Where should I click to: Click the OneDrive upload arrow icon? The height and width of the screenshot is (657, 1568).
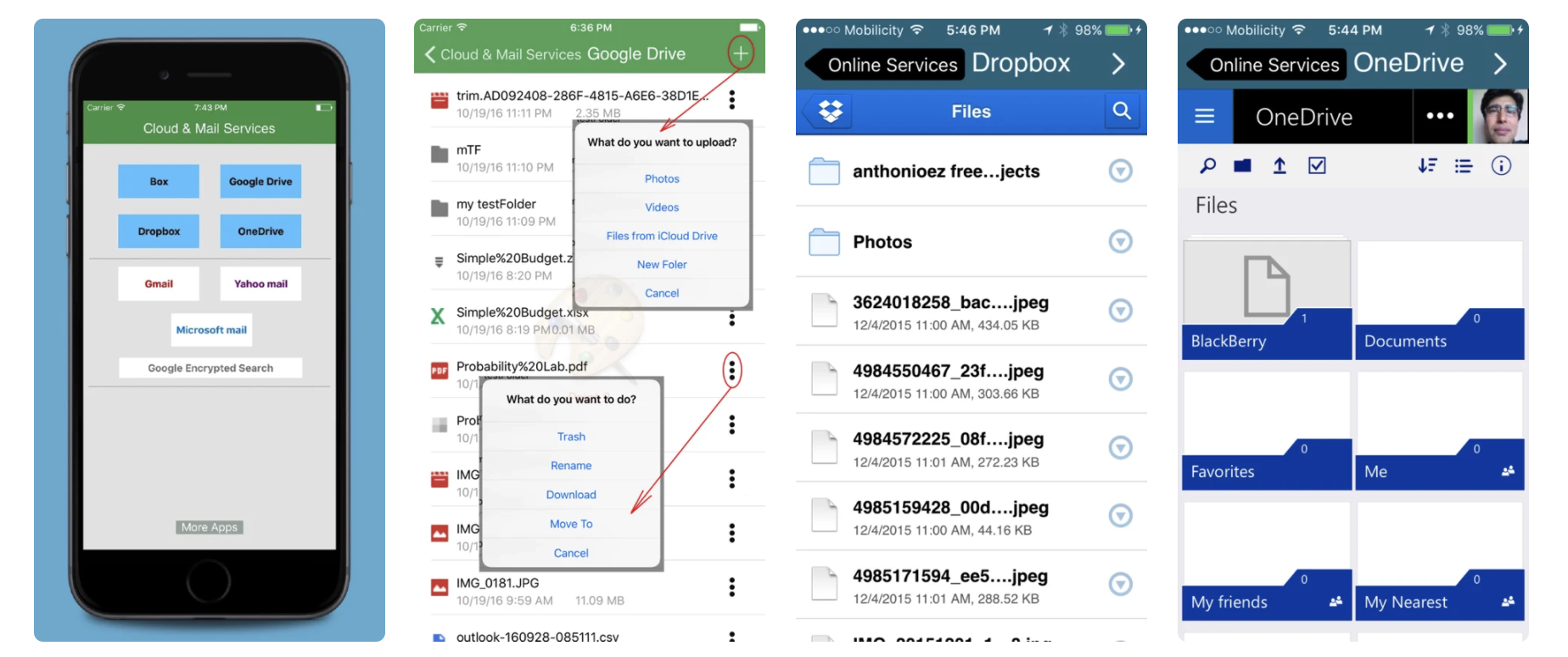(x=1279, y=166)
